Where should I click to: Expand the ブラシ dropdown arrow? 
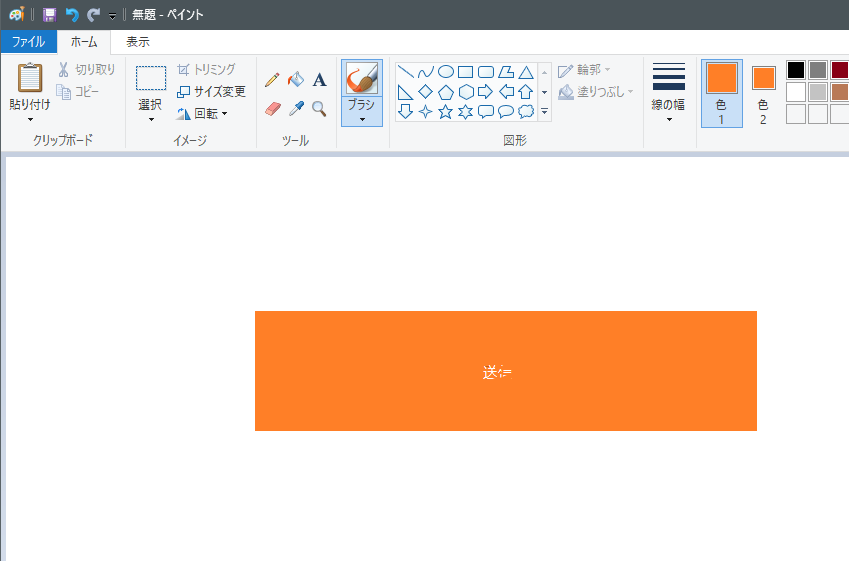pos(362,119)
